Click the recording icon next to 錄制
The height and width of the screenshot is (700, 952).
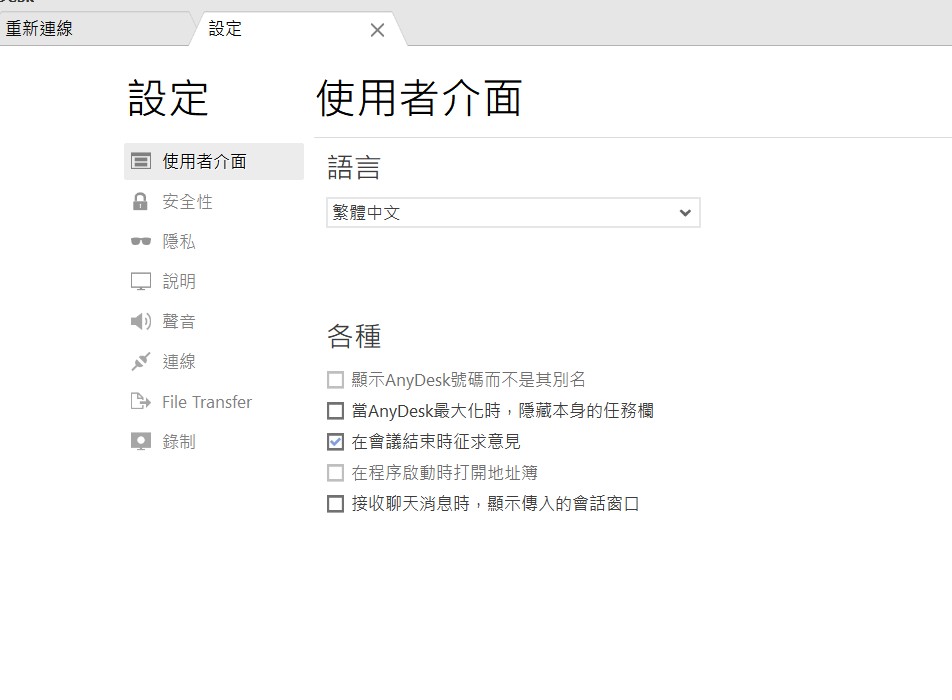point(141,441)
